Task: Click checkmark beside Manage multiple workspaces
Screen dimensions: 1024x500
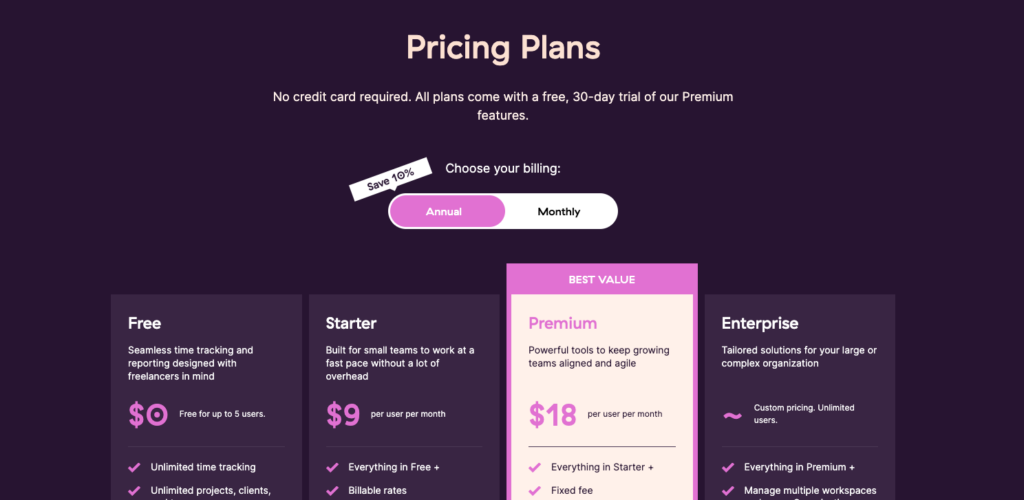Action: (728, 491)
